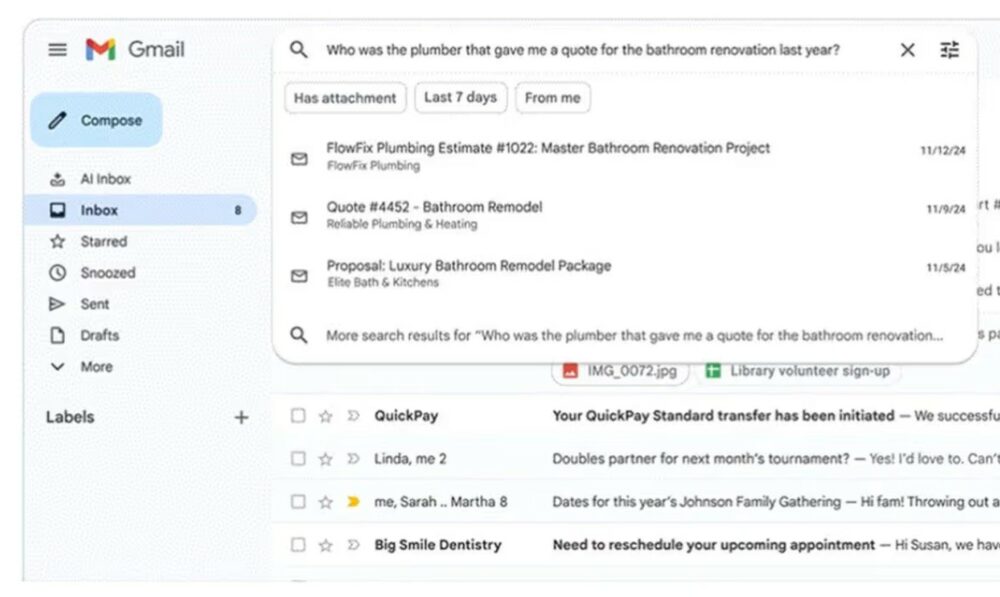Apply the Has attachment filter chip
The height and width of the screenshot is (597, 1000).
[345, 98]
